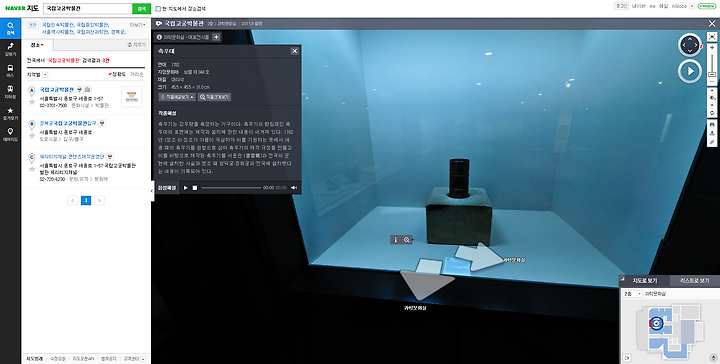
Task: Tick the search-within-current-map checkbox
Action: [158, 9]
